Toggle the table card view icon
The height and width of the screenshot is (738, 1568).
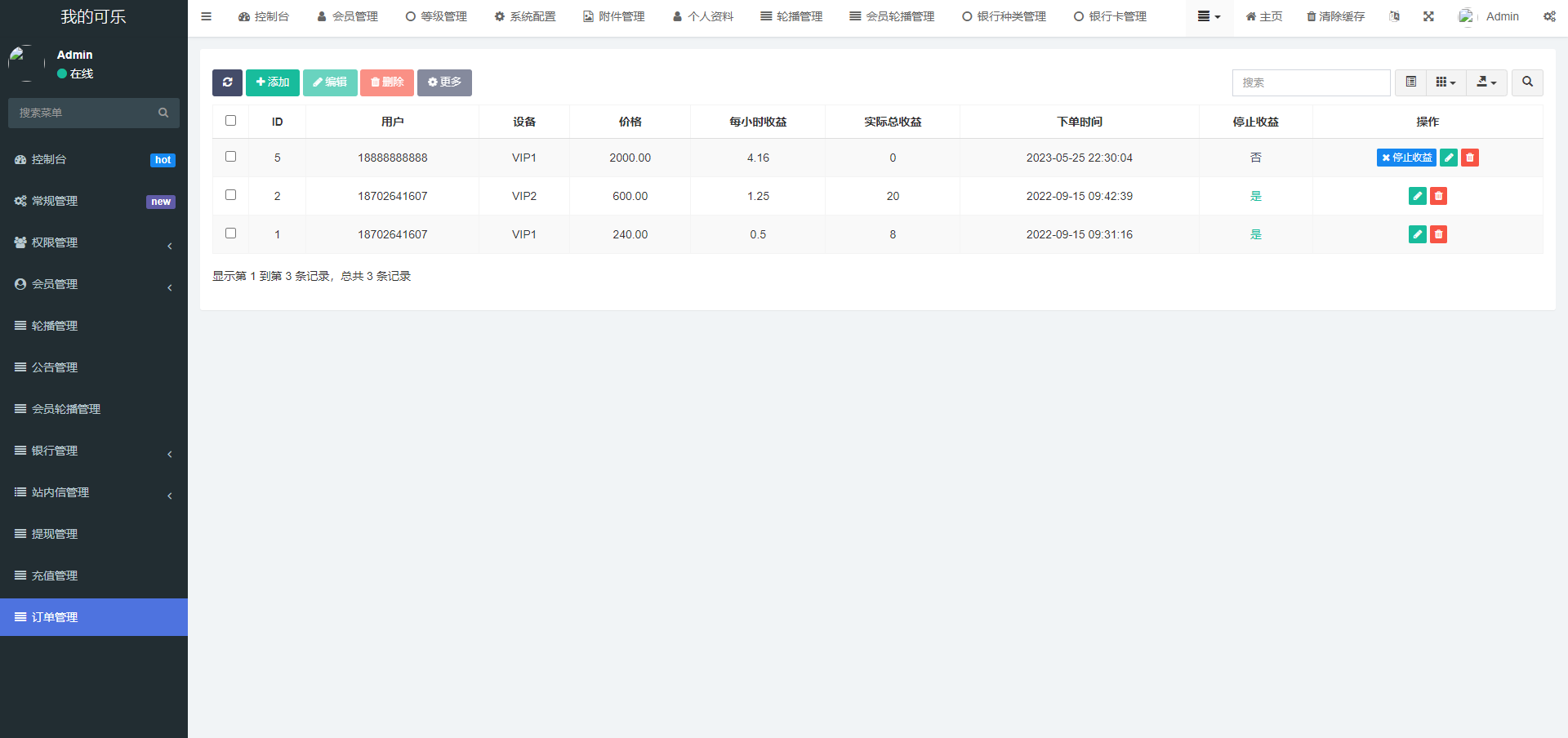click(1410, 82)
